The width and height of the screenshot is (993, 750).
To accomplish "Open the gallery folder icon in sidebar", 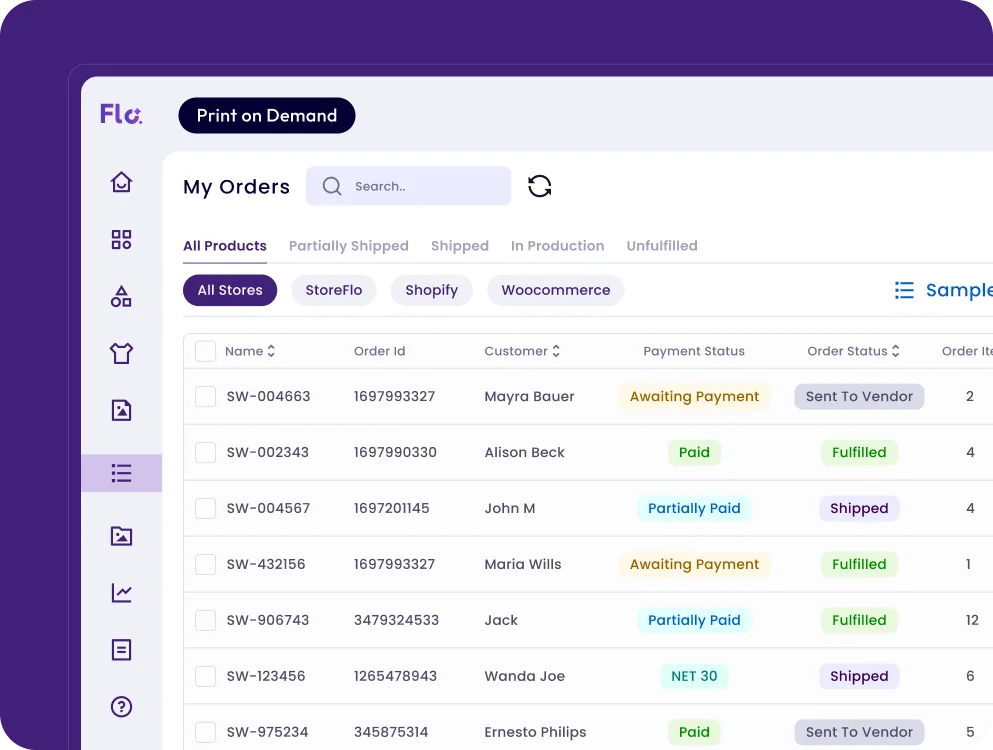I will [121, 536].
